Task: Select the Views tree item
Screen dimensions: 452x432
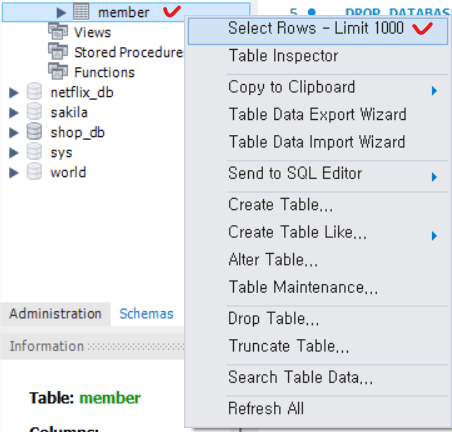Action: coord(93,33)
